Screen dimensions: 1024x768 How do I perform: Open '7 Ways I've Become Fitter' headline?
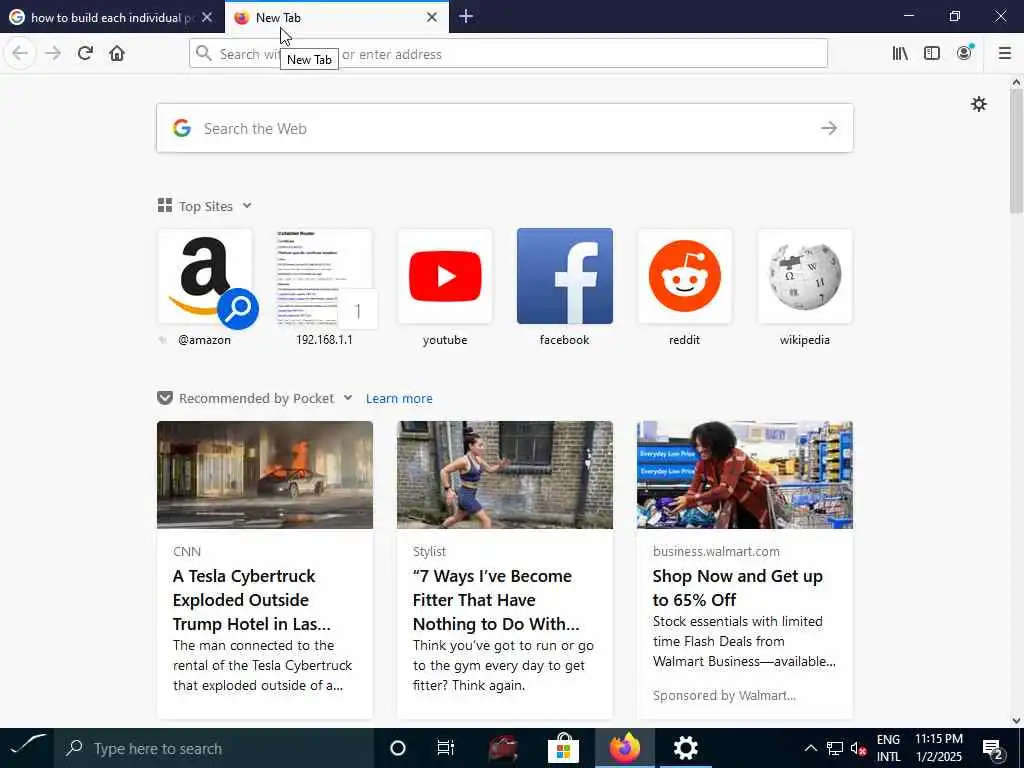click(x=496, y=600)
